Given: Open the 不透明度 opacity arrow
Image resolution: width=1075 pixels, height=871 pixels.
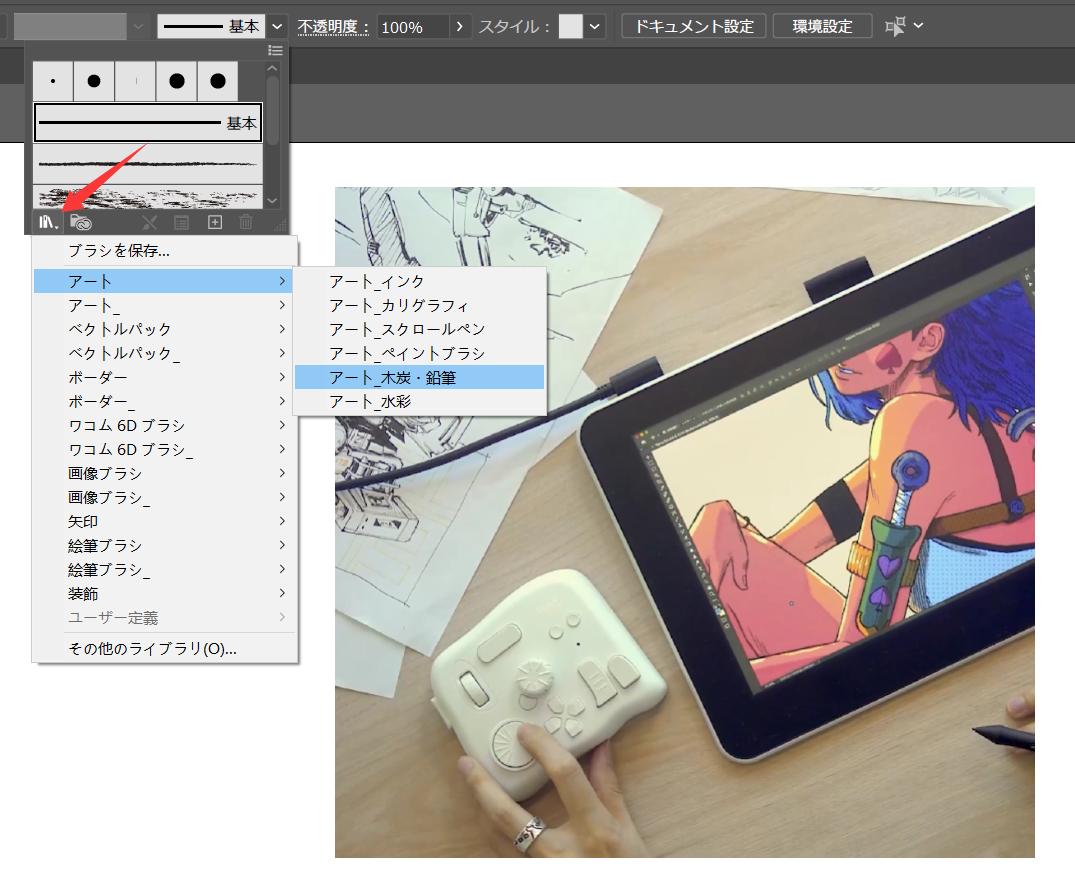Looking at the screenshot, I should (x=459, y=27).
